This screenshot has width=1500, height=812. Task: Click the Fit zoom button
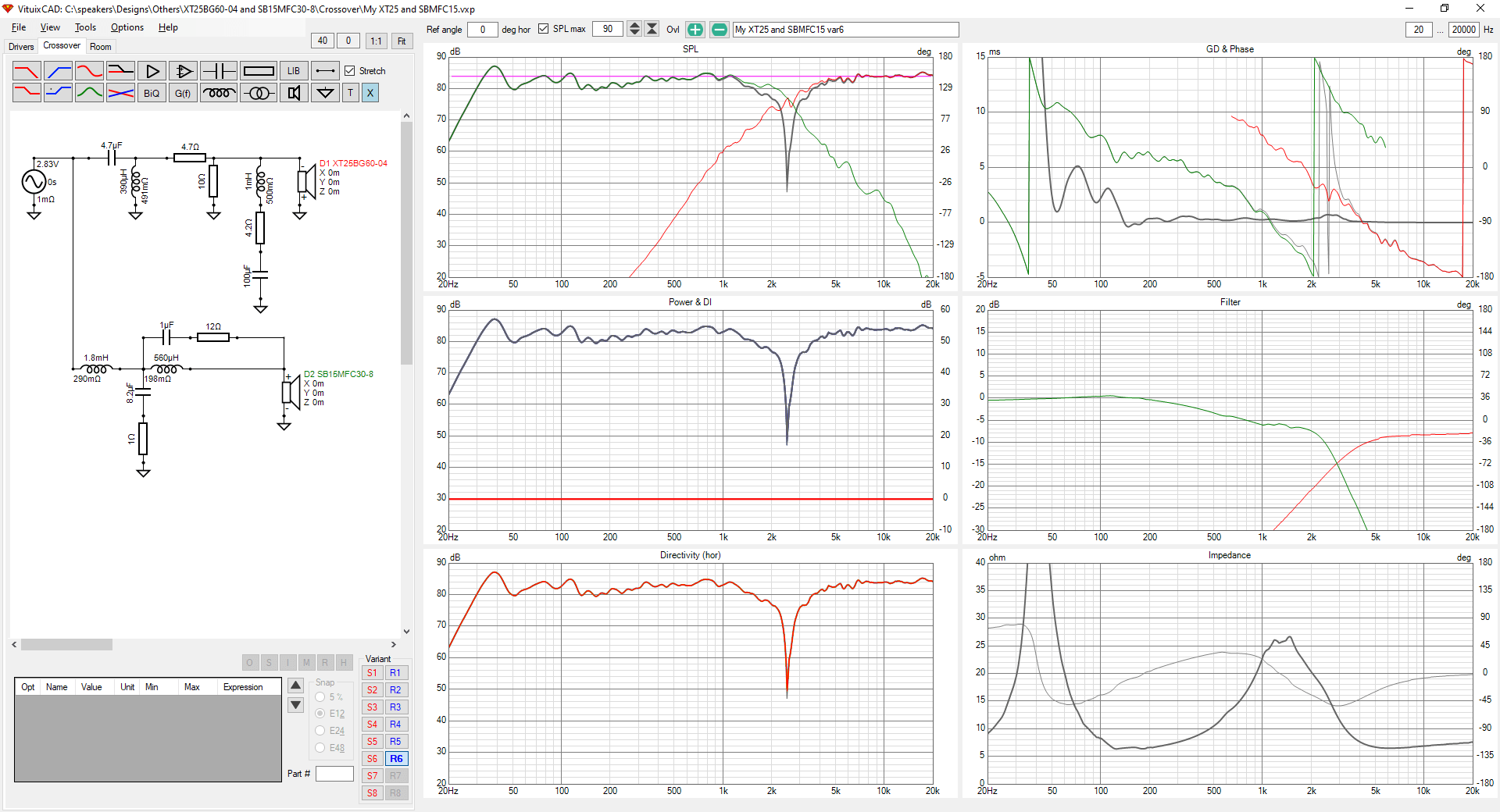click(402, 41)
